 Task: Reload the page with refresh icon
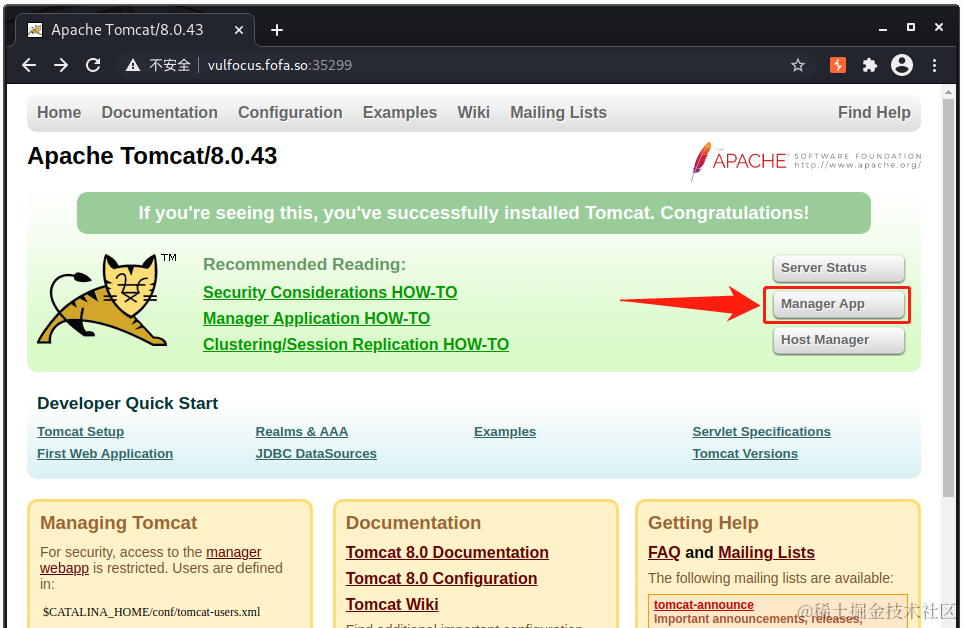[93, 65]
